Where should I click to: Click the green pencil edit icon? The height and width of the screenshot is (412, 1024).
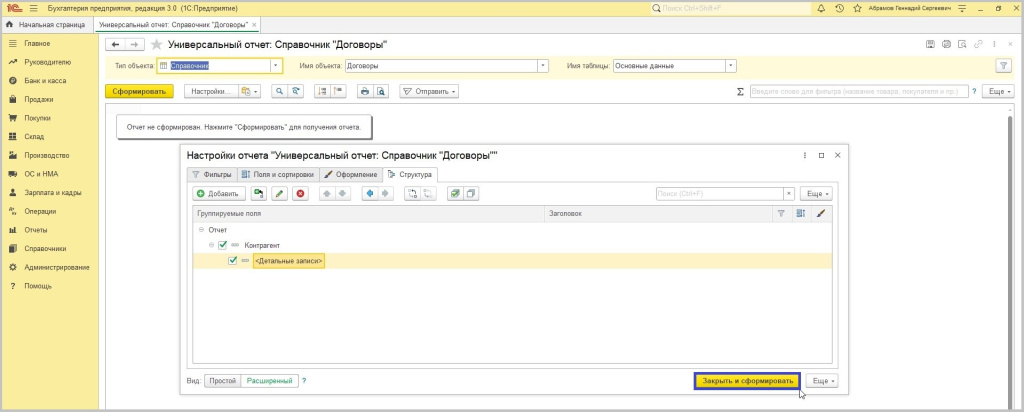pyautogui.click(x=280, y=193)
